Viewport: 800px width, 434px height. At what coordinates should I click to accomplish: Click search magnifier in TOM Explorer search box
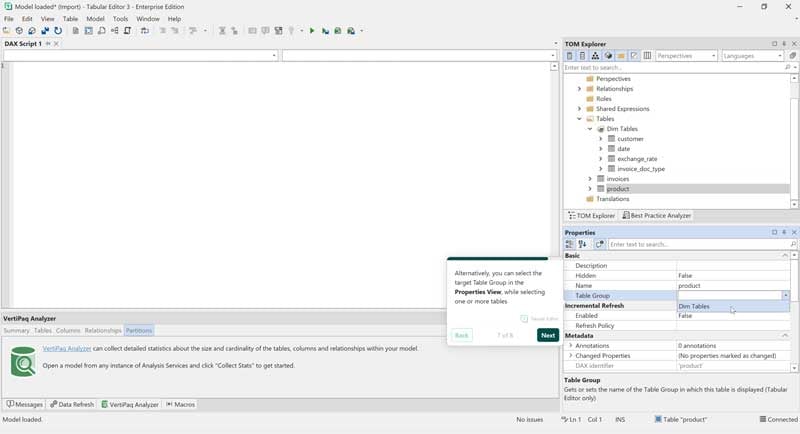788,67
